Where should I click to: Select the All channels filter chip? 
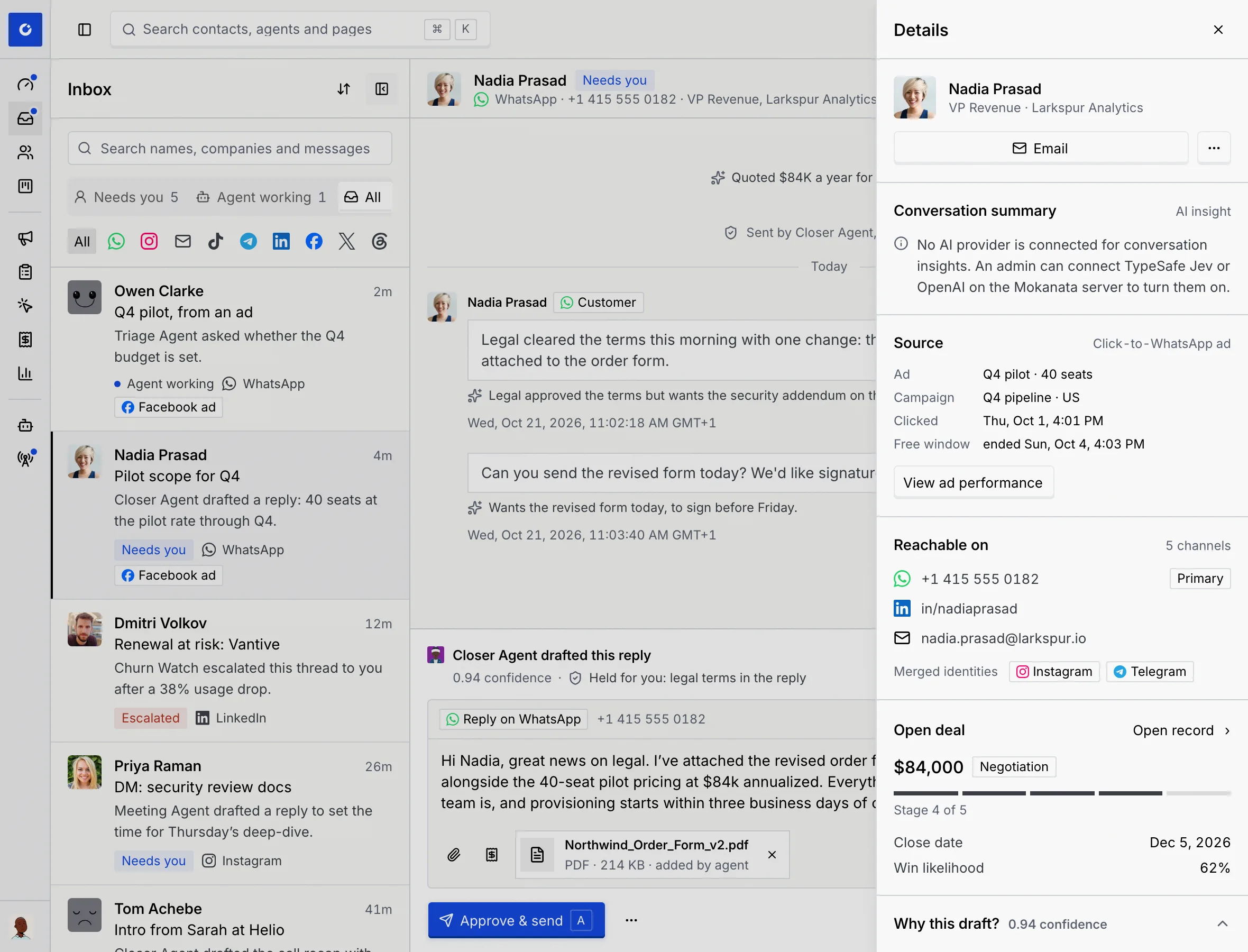pyautogui.click(x=82, y=241)
